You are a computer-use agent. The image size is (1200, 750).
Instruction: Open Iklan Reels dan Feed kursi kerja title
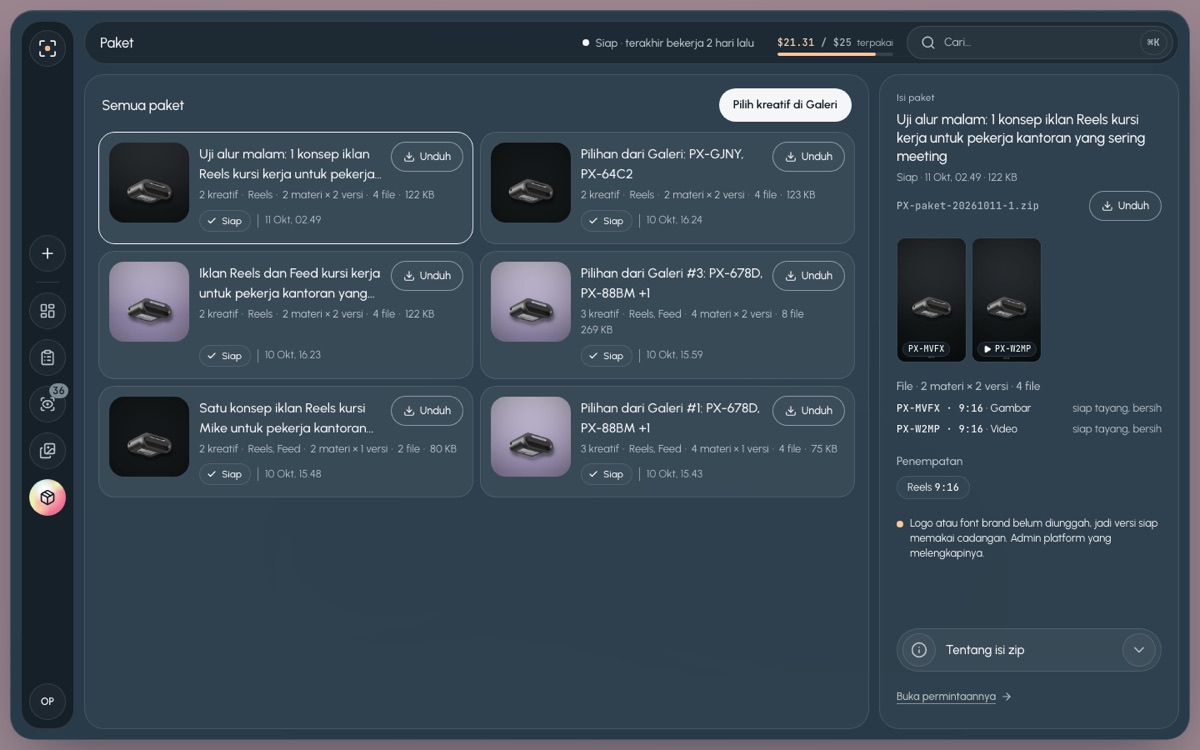[x=290, y=283]
